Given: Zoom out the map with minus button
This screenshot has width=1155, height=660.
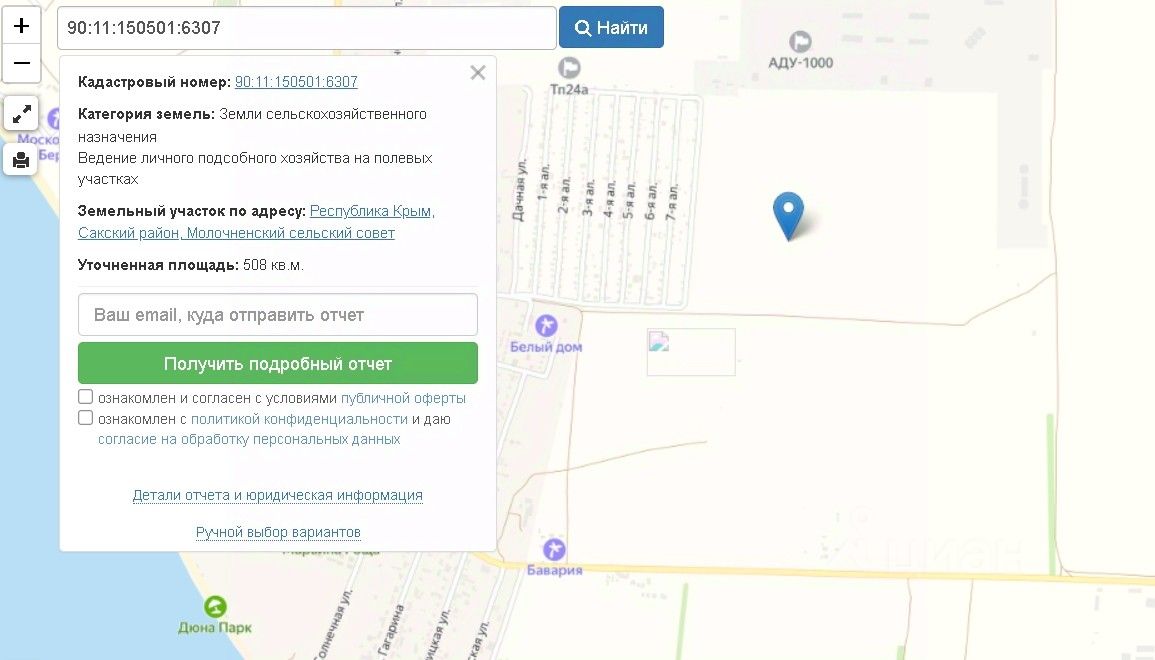Looking at the screenshot, I should (x=21, y=63).
